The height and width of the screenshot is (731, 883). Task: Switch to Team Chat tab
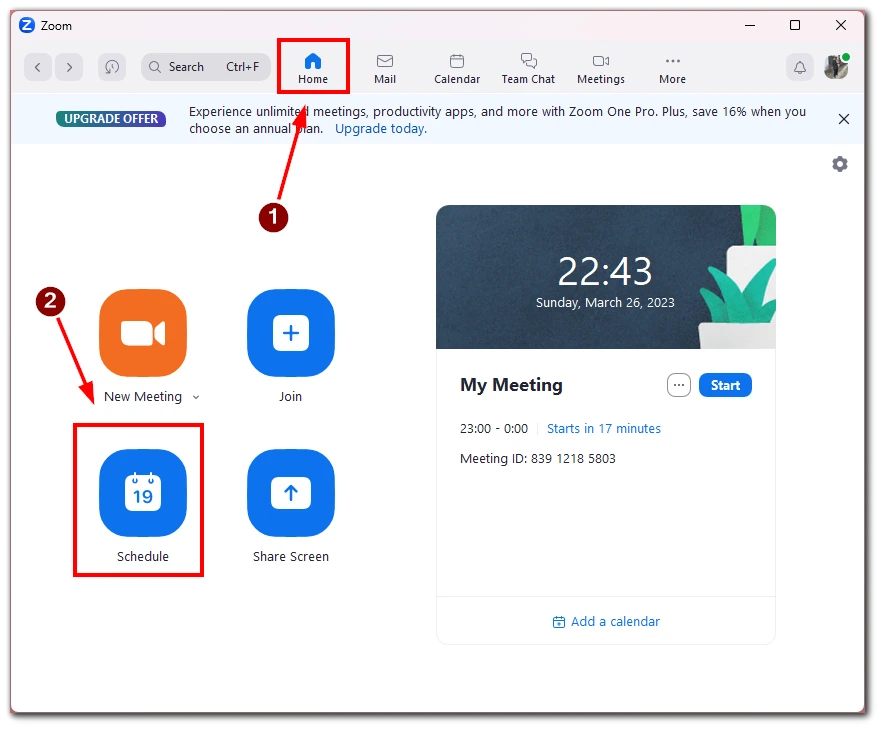(x=528, y=68)
